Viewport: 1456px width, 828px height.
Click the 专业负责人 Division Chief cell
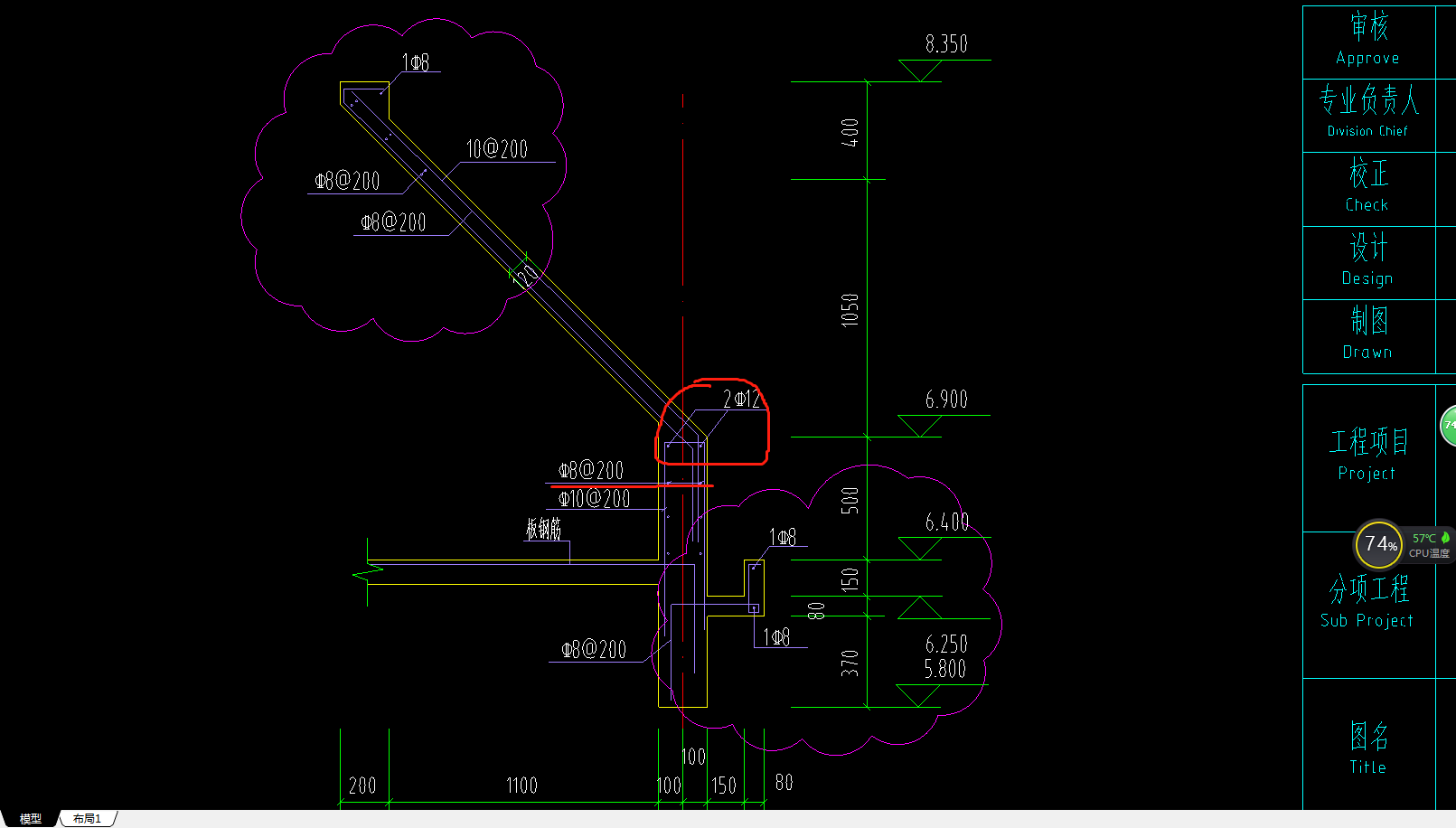1368,115
